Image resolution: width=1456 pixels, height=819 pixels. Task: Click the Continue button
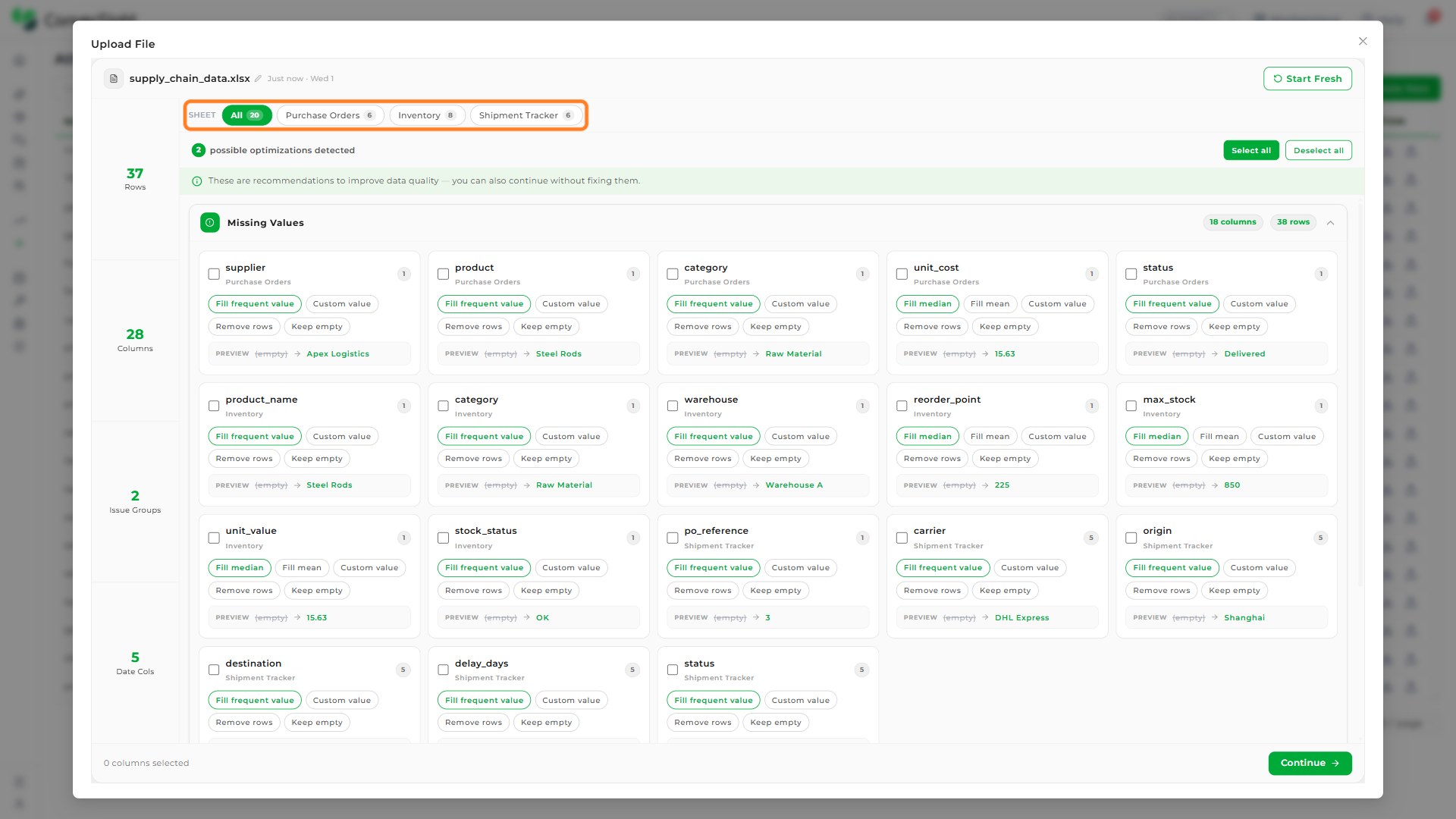(1310, 764)
